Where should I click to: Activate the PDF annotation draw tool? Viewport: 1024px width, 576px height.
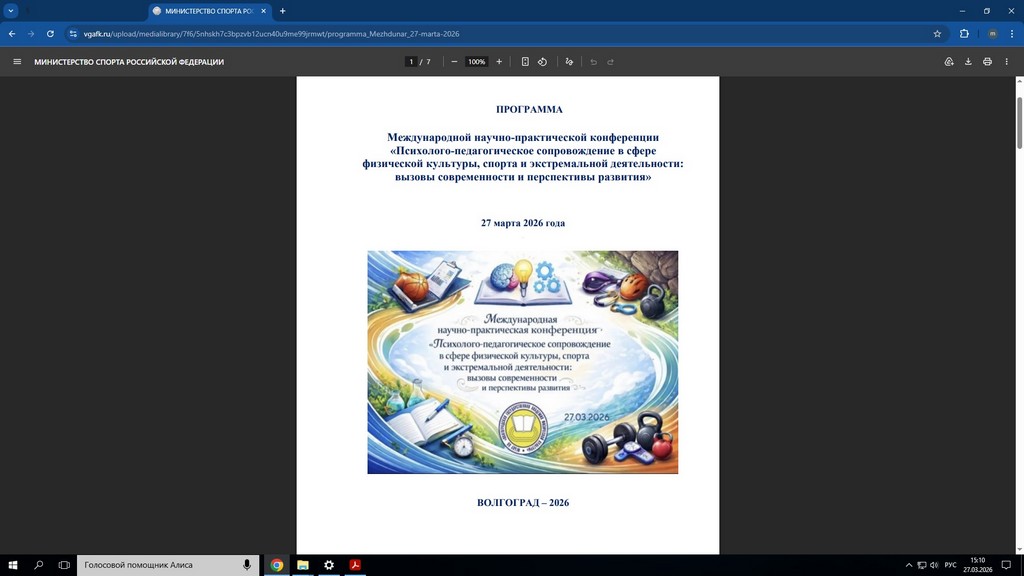click(x=569, y=62)
